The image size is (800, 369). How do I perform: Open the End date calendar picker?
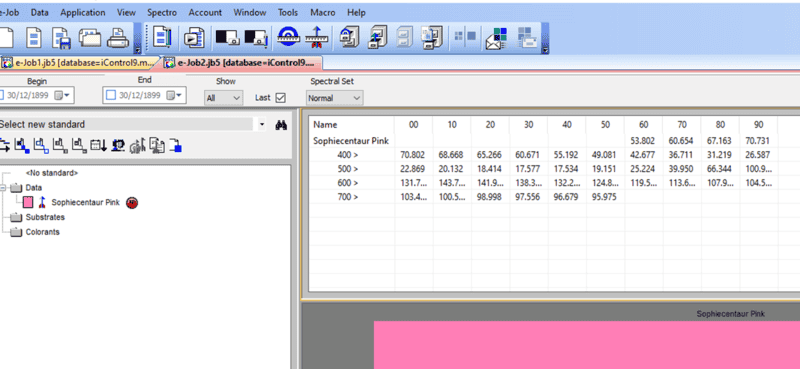point(175,95)
